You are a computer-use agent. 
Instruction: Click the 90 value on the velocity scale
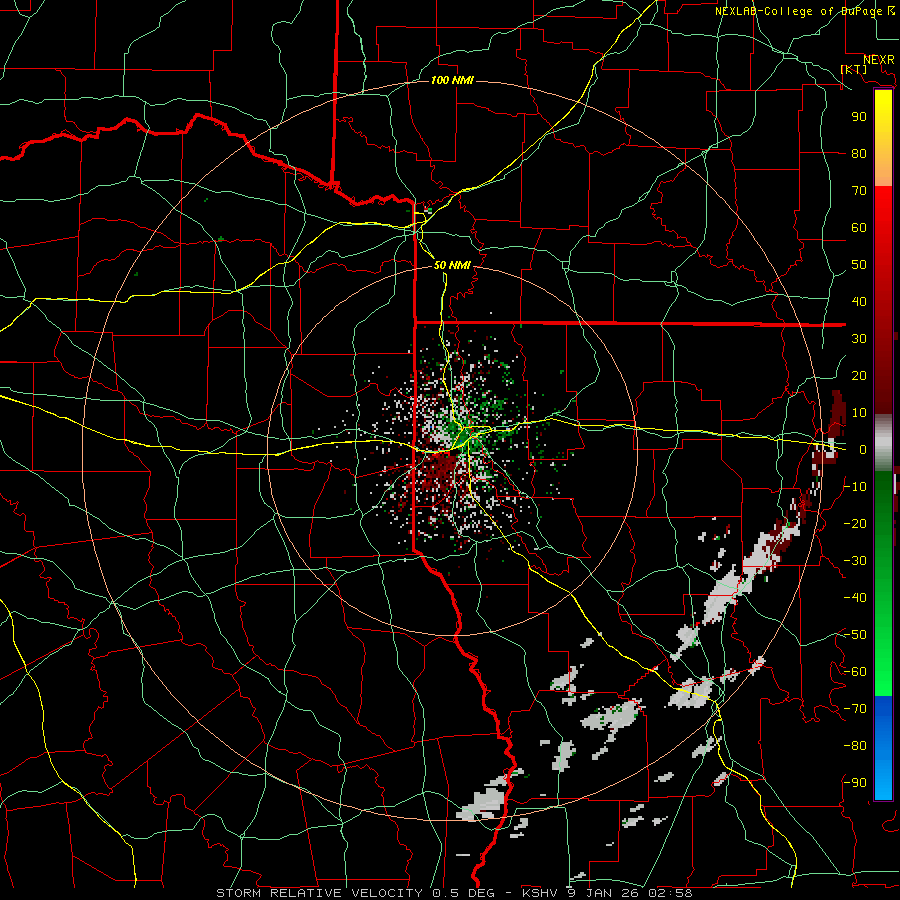(859, 117)
